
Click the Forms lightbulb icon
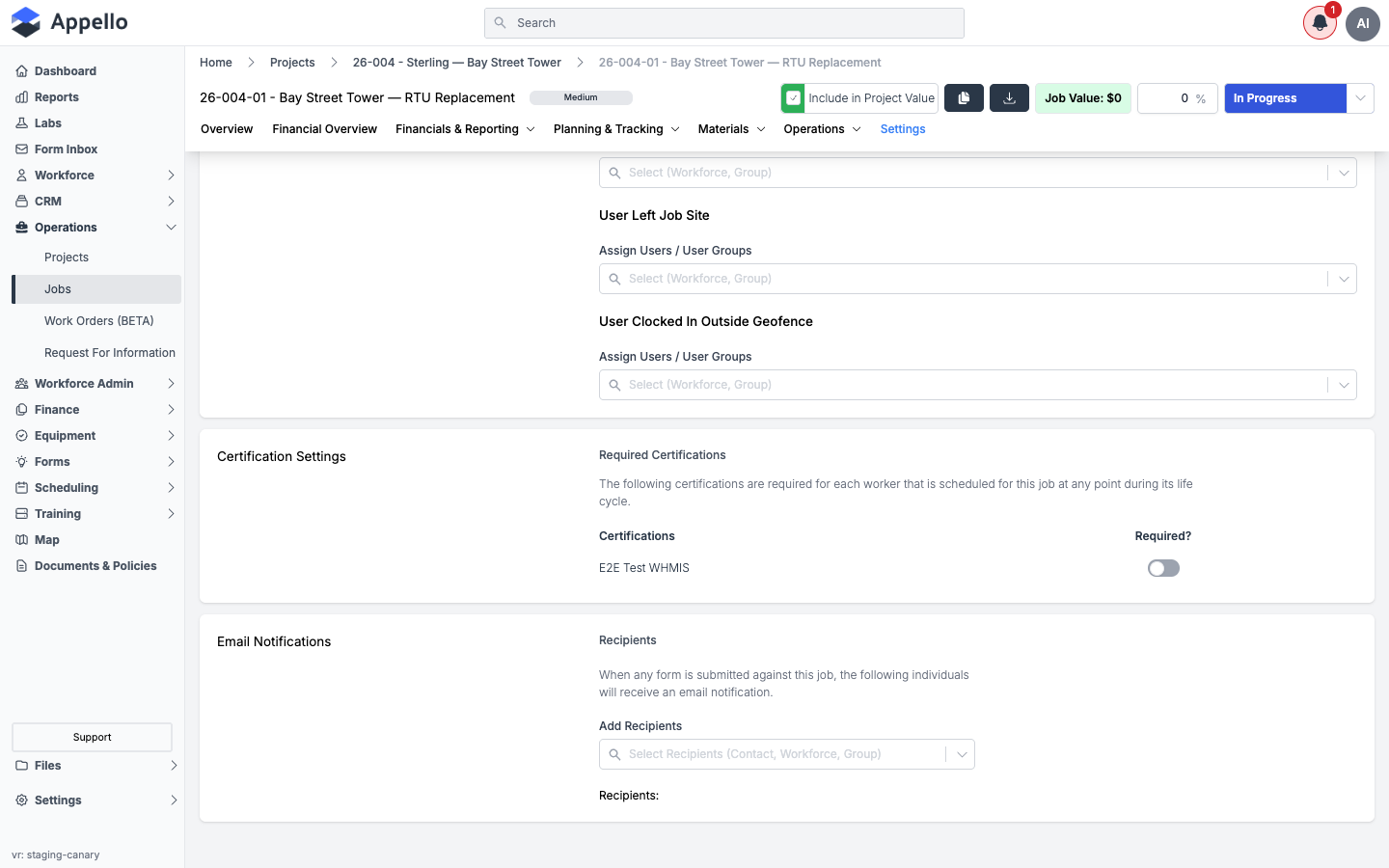pyautogui.click(x=21, y=462)
